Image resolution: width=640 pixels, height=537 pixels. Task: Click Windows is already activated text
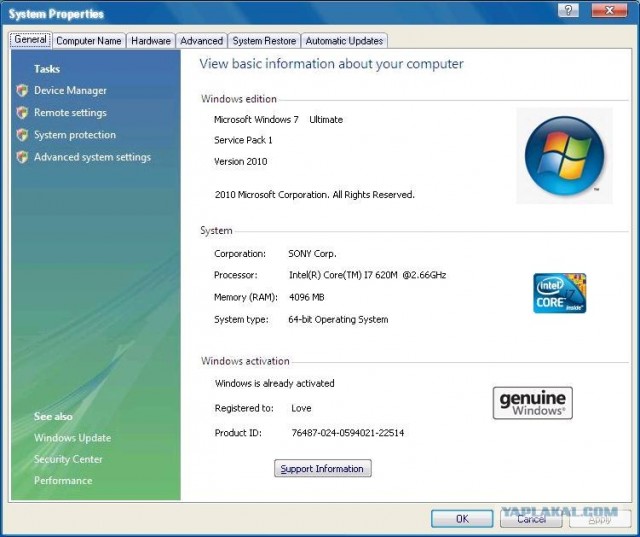click(x=275, y=384)
